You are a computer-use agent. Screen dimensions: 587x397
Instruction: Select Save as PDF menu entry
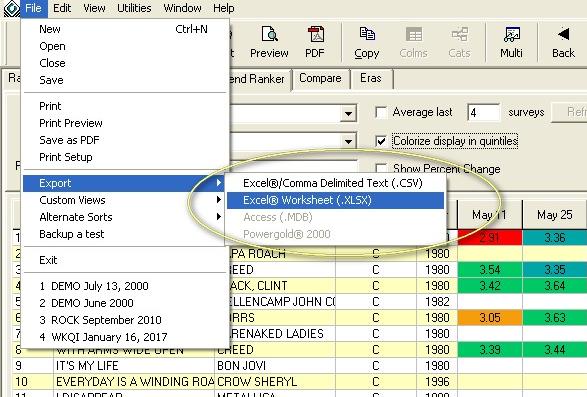pyautogui.click(x=69, y=140)
